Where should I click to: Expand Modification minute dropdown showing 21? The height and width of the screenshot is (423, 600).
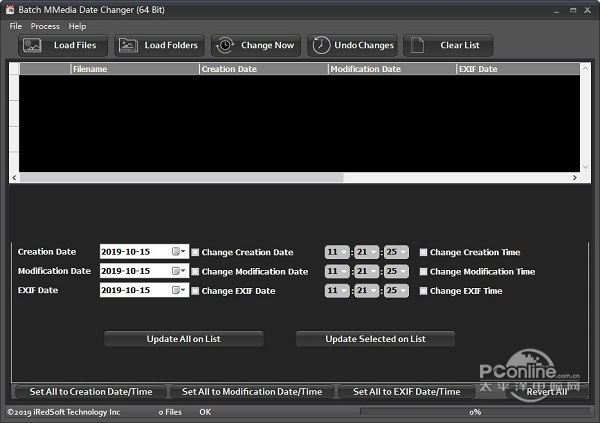pyautogui.click(x=367, y=271)
